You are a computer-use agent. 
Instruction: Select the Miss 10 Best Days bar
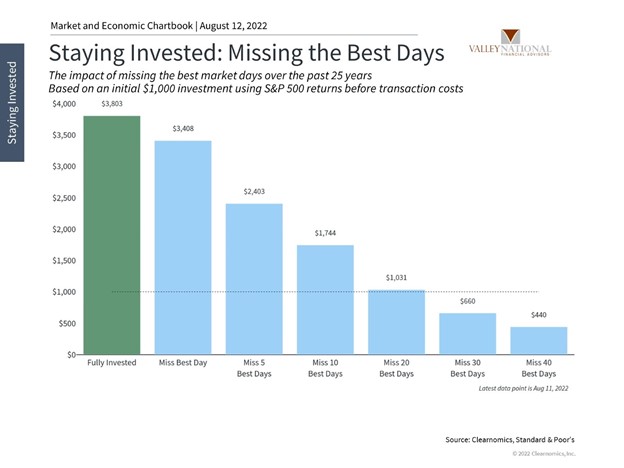[325, 299]
